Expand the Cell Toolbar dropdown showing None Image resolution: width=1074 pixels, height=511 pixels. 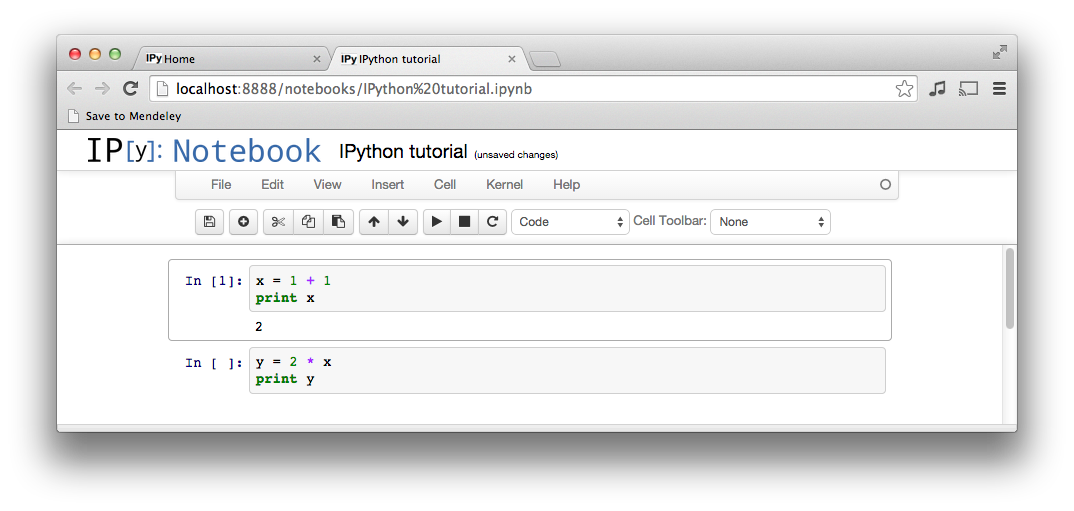pos(770,222)
